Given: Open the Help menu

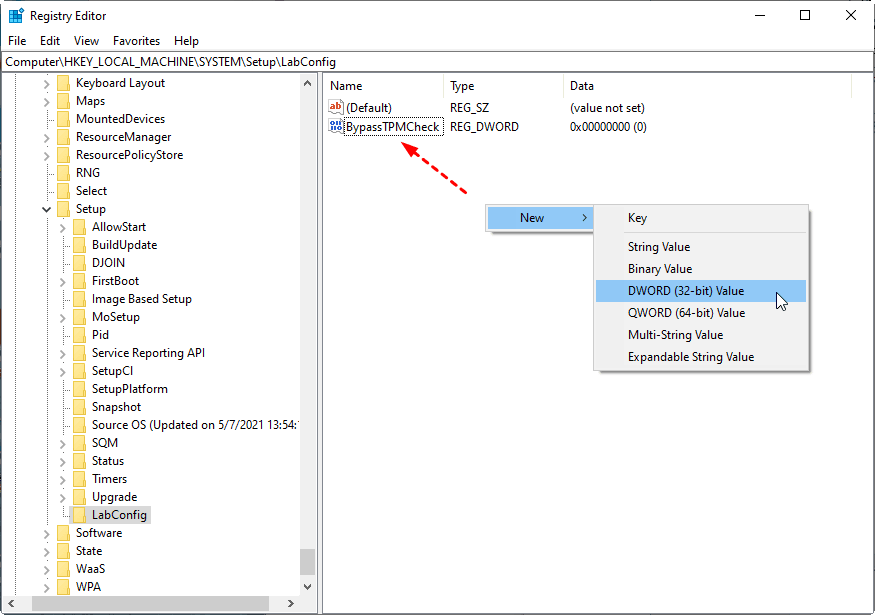Looking at the screenshot, I should [186, 41].
